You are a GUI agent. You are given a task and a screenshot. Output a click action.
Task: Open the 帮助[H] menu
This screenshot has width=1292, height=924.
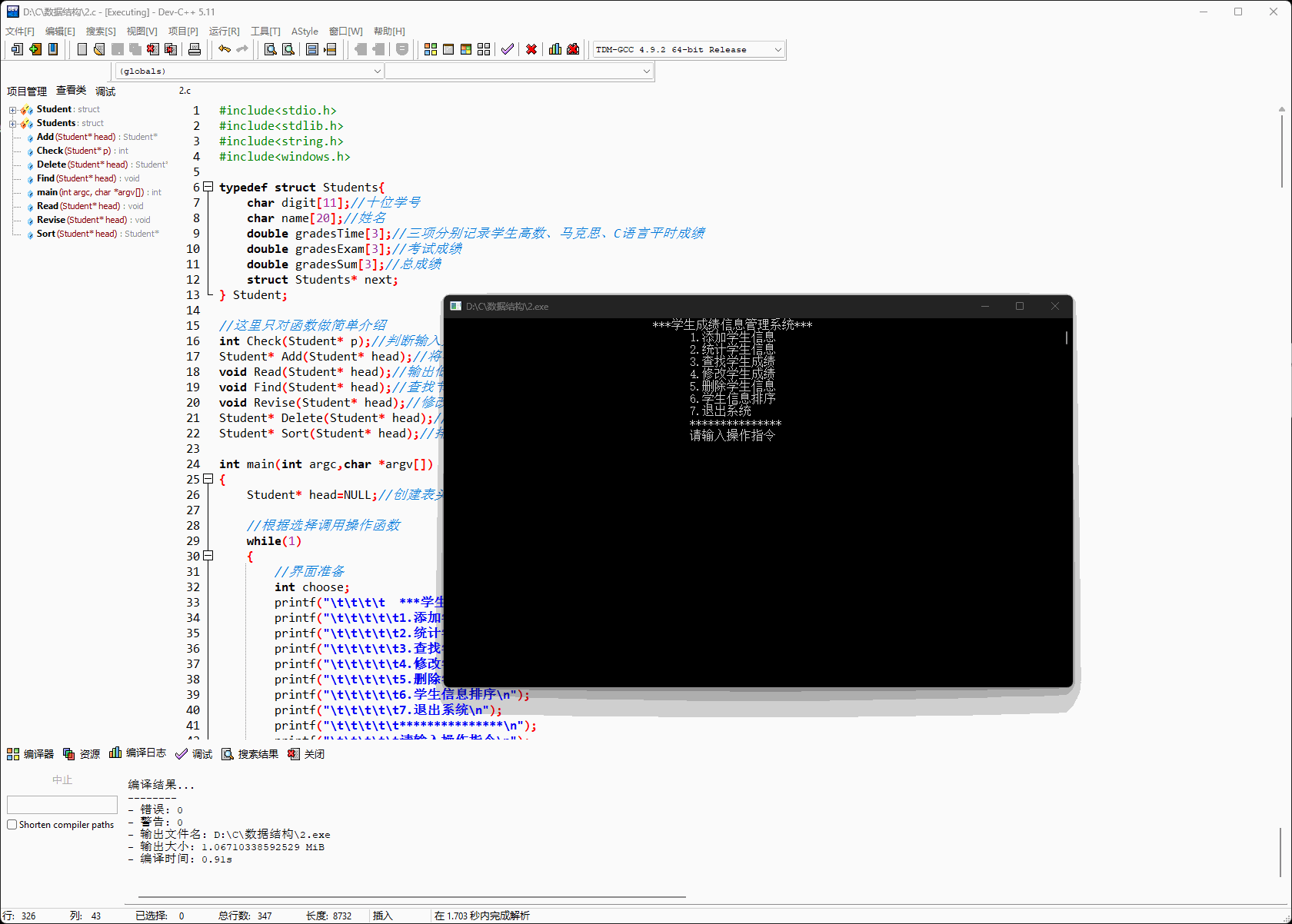click(389, 32)
